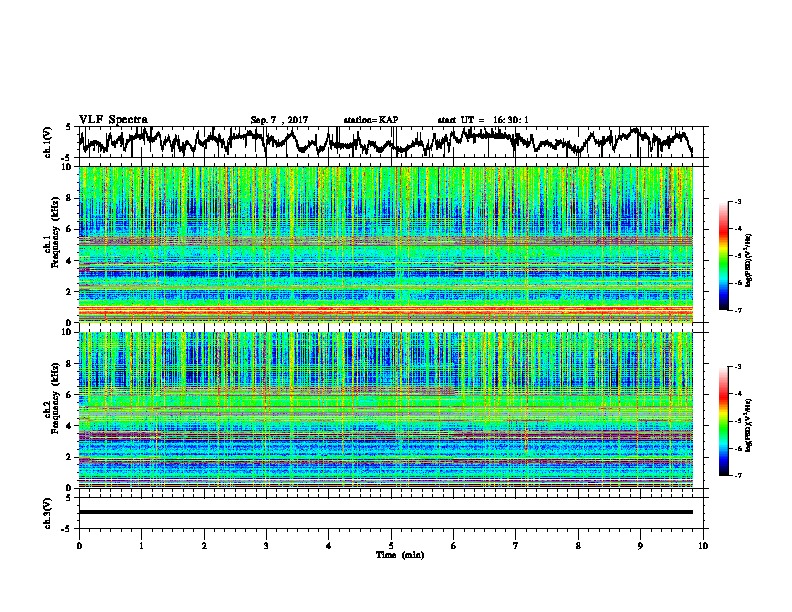Click the "-3" label on ch.1 color scale

[x=737, y=201]
